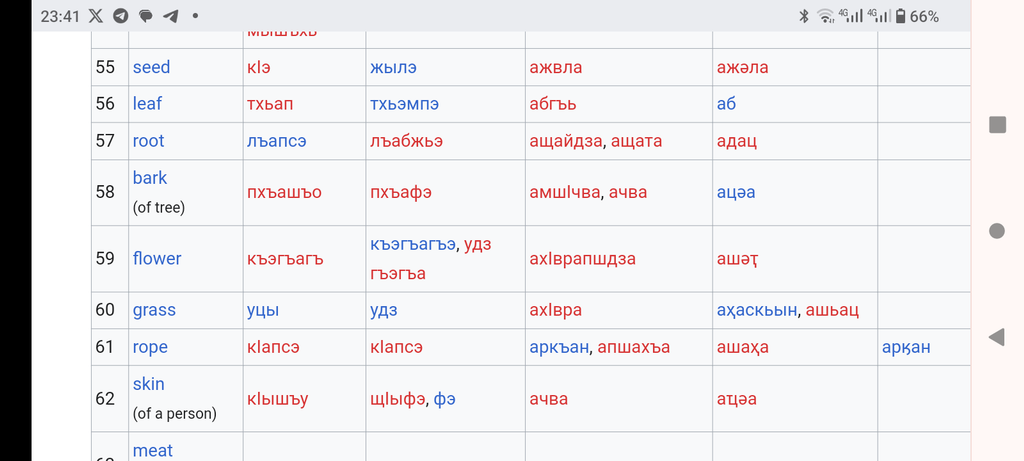The height and width of the screenshot is (461, 1024).
Task: Open the 'grass' entry link
Action: [154, 310]
